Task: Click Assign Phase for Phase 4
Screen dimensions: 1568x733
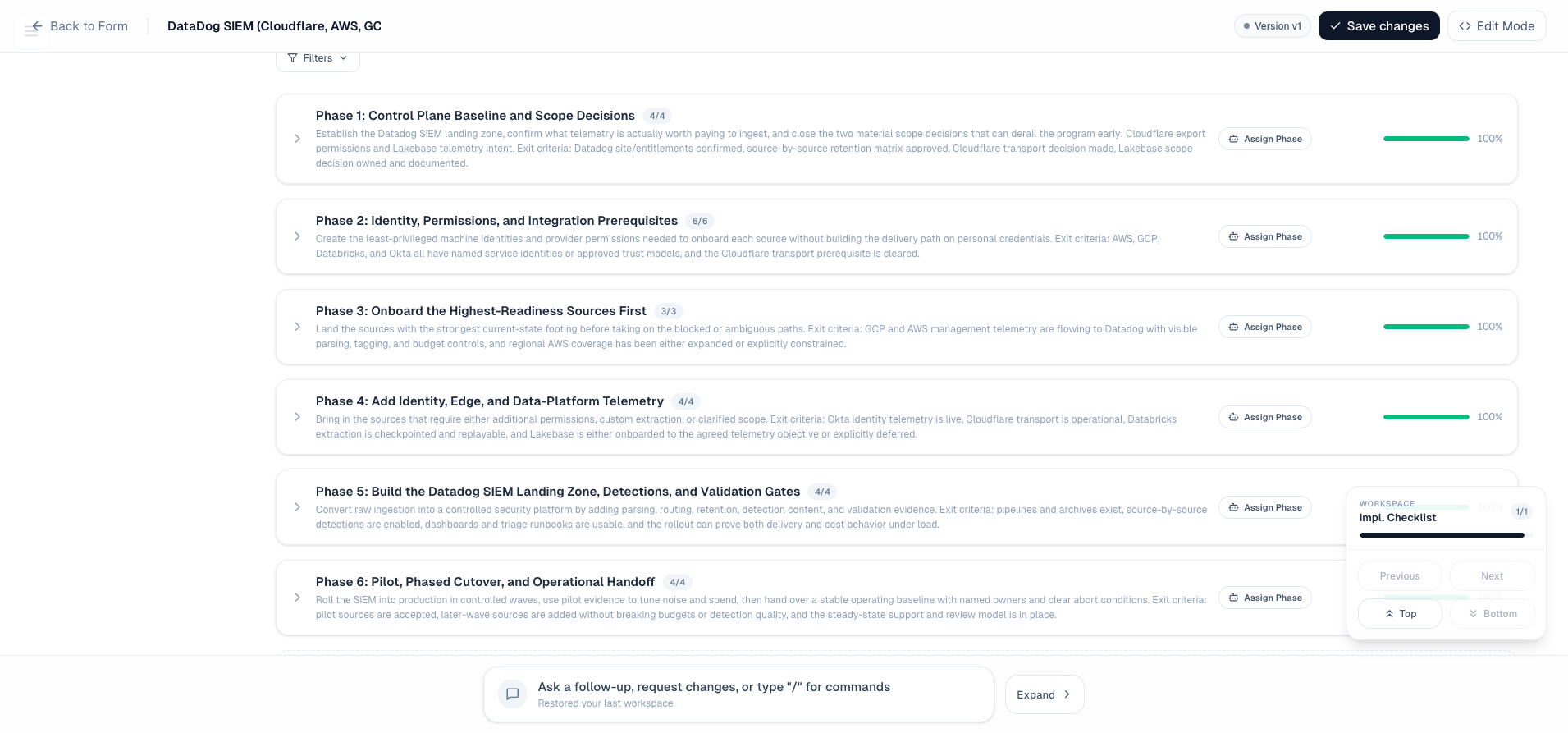Action: point(1264,417)
